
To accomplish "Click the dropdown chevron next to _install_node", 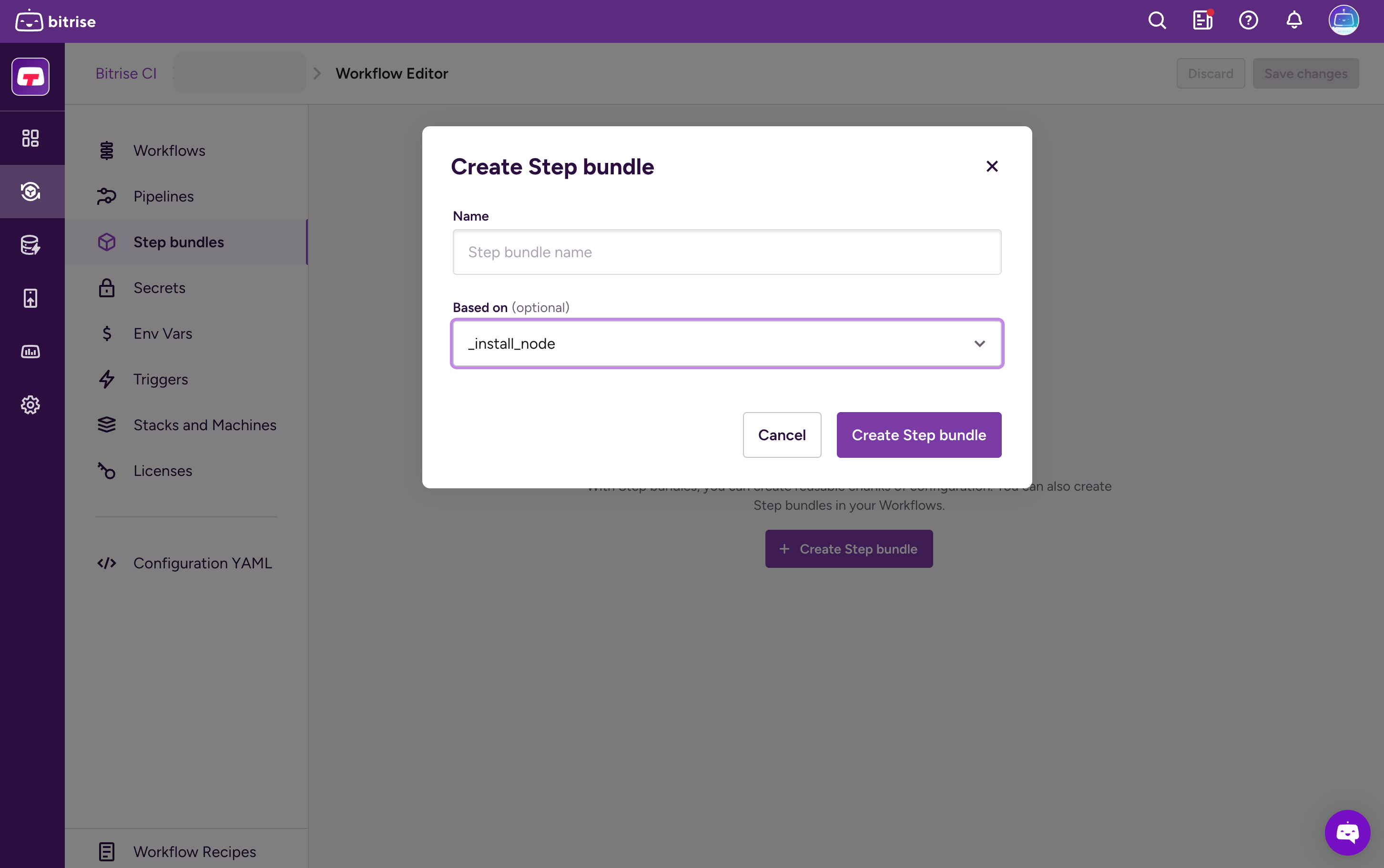I will pos(979,343).
